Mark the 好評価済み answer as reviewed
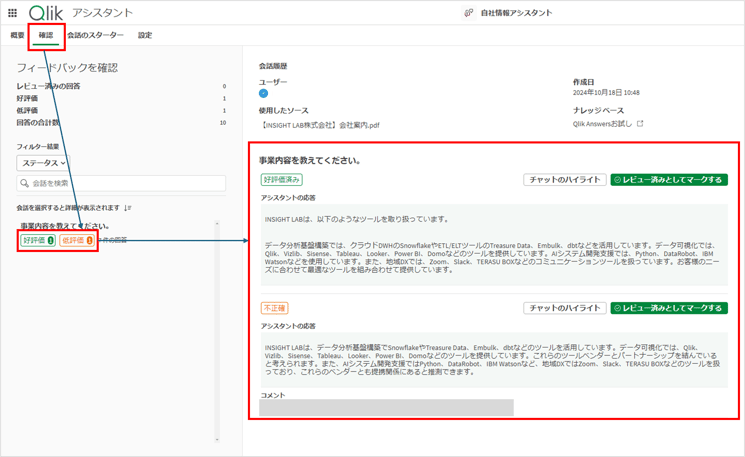The width and height of the screenshot is (745, 457). click(x=669, y=180)
